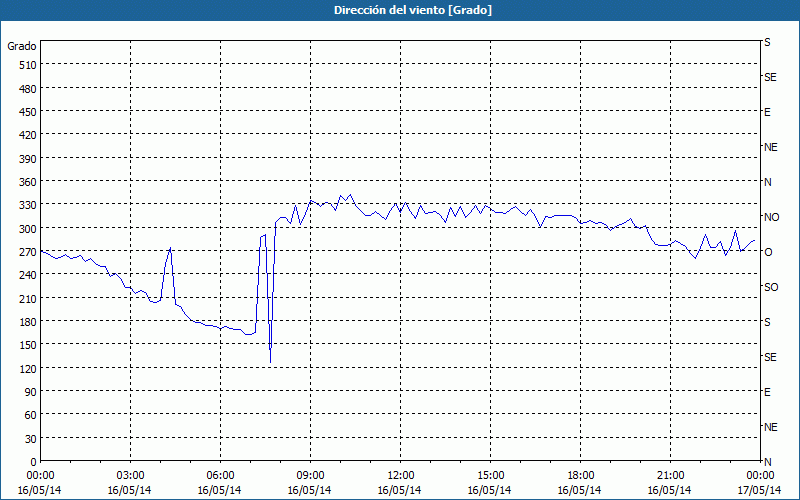Select the 330 y-axis value

point(28,205)
